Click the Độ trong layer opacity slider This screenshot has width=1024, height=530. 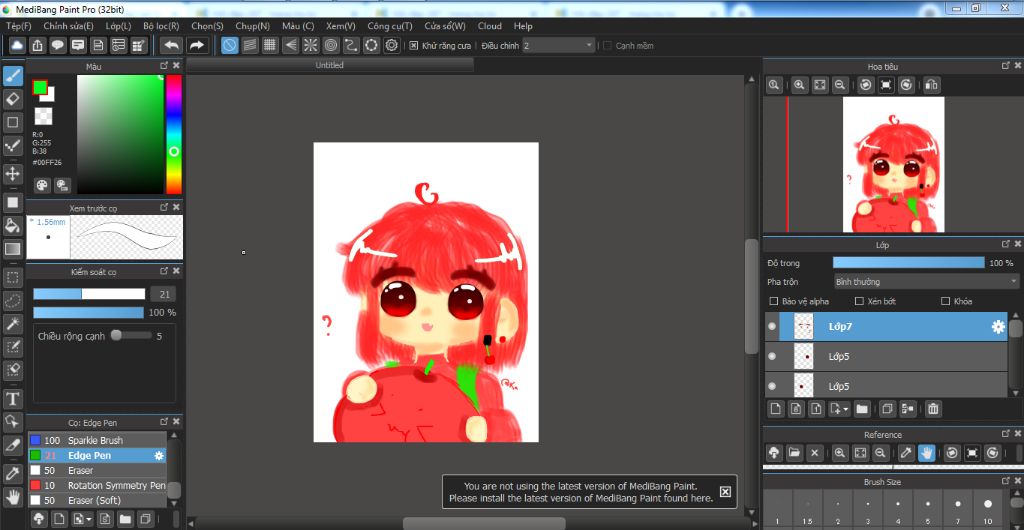(908, 262)
